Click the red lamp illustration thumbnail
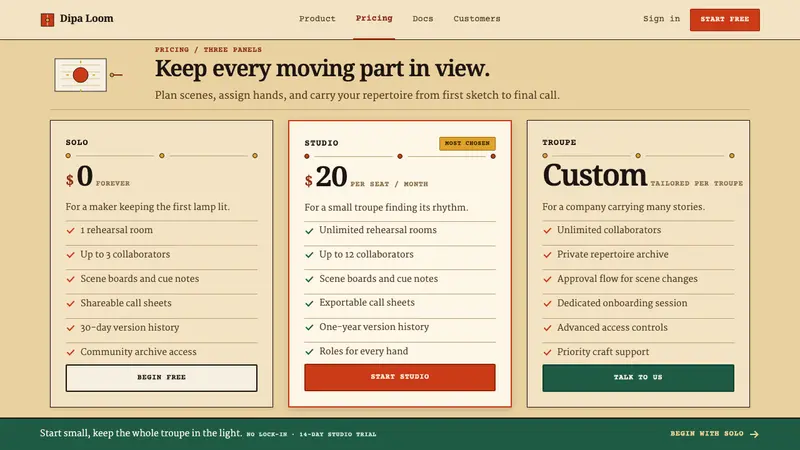 [81, 75]
